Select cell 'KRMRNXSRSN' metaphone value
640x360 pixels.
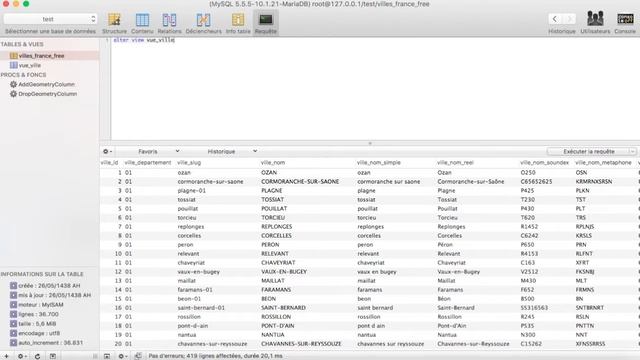pyautogui.click(x=593, y=182)
